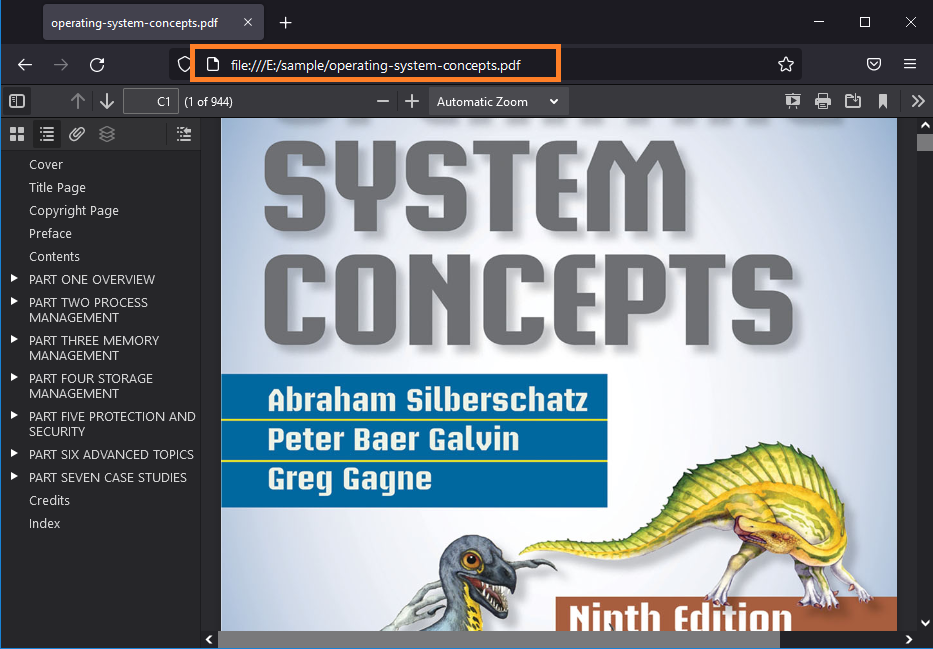Open the PDF tools double-chevron menu
This screenshot has width=933, height=649.
point(918,101)
